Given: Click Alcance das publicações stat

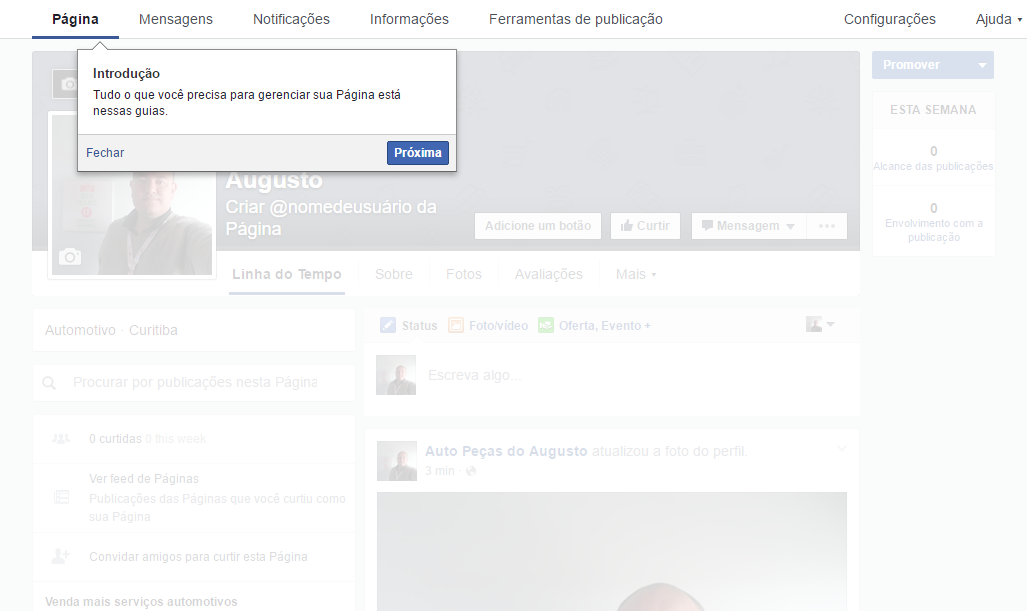Looking at the screenshot, I should click(x=933, y=158).
